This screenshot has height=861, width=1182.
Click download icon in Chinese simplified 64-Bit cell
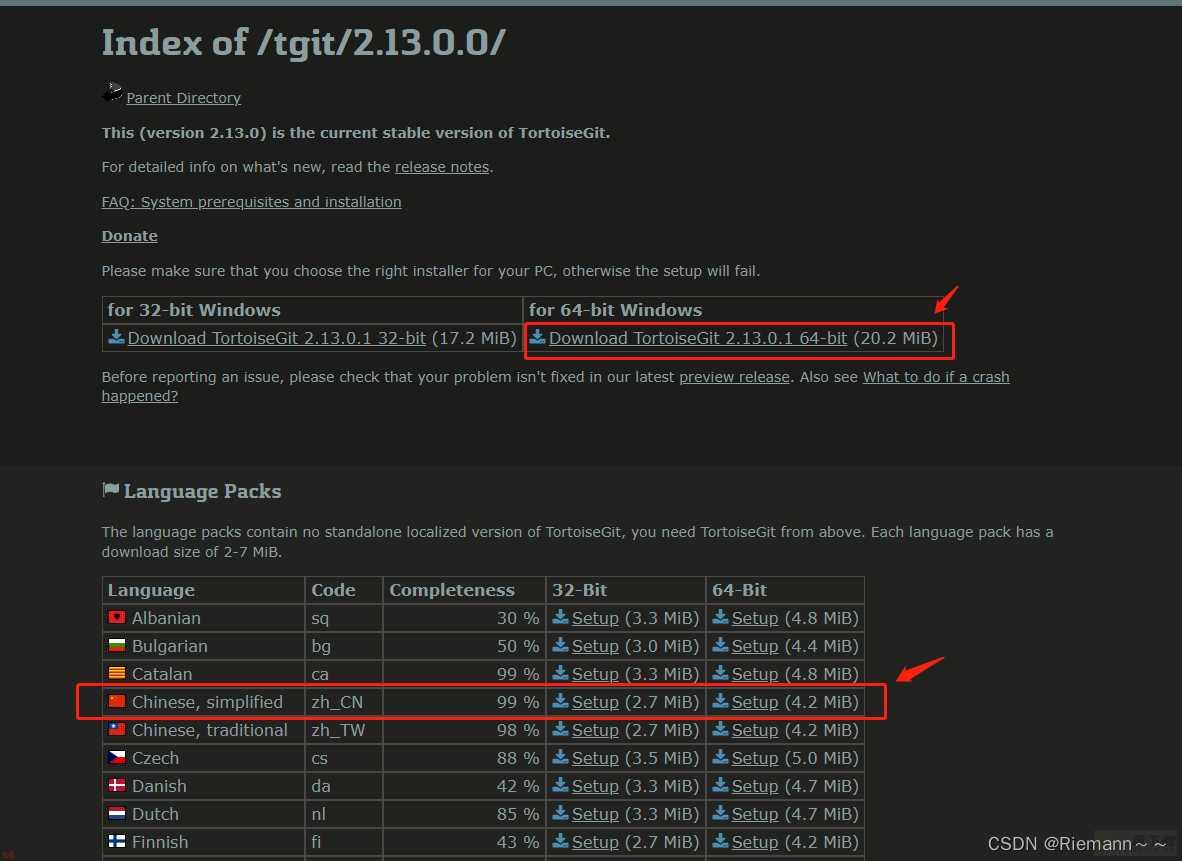720,700
